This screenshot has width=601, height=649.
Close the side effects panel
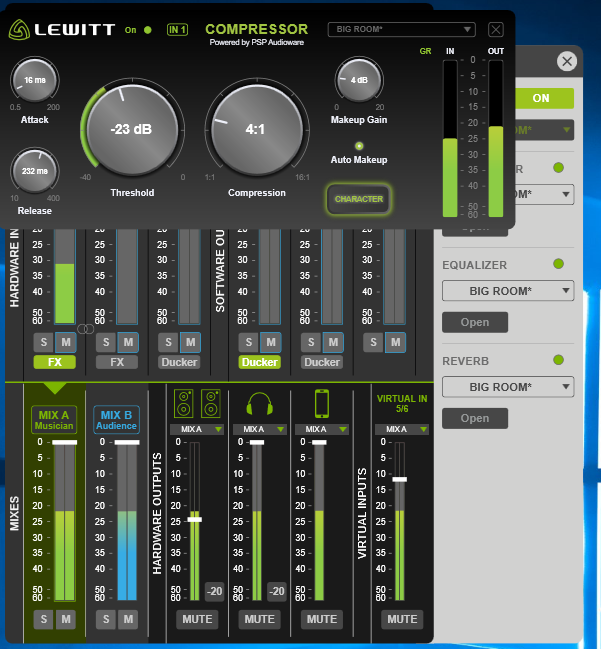pyautogui.click(x=567, y=61)
